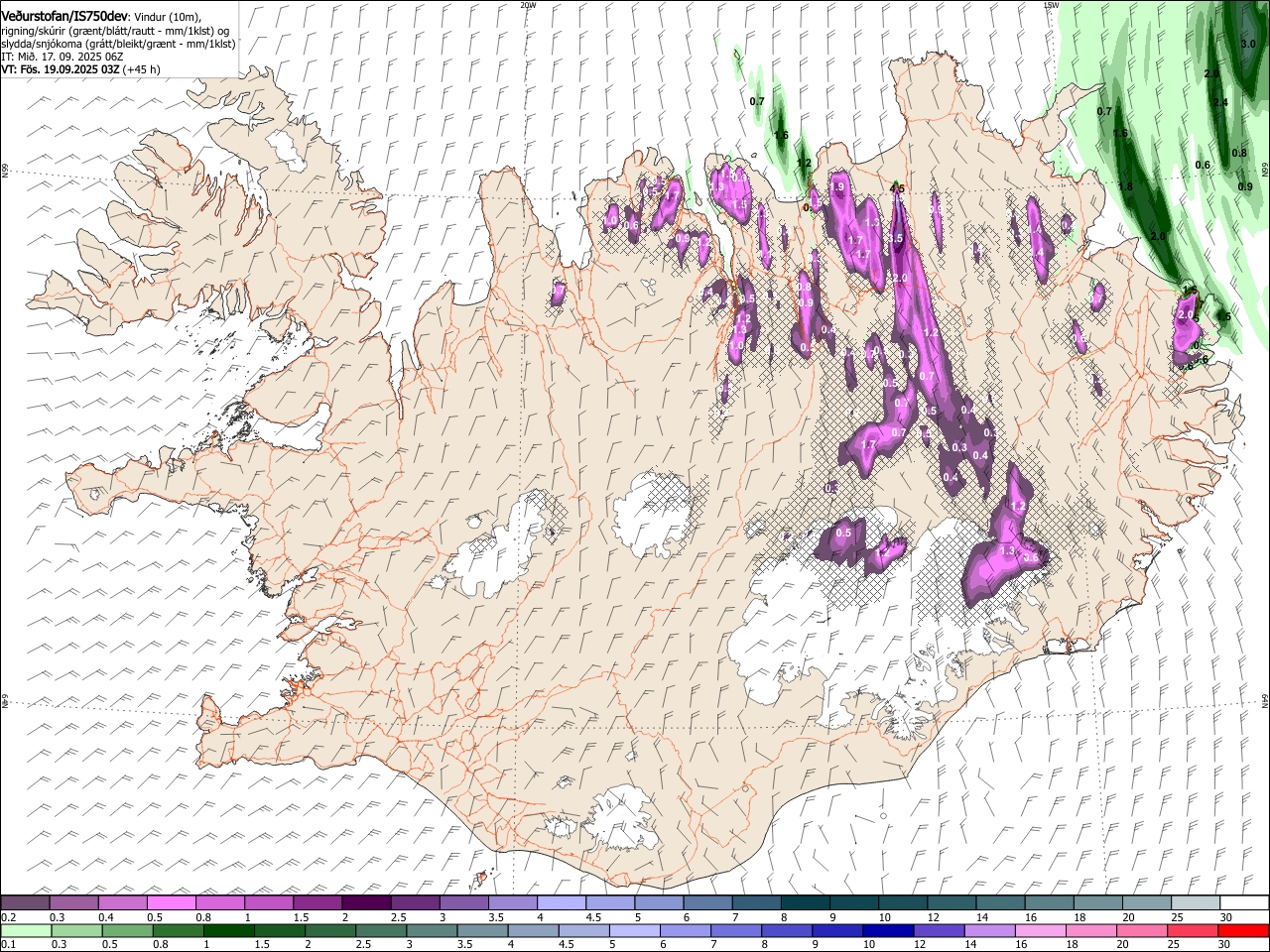
Task: Pick the light green 0.3 rainfall swatch
Action: tap(76, 931)
